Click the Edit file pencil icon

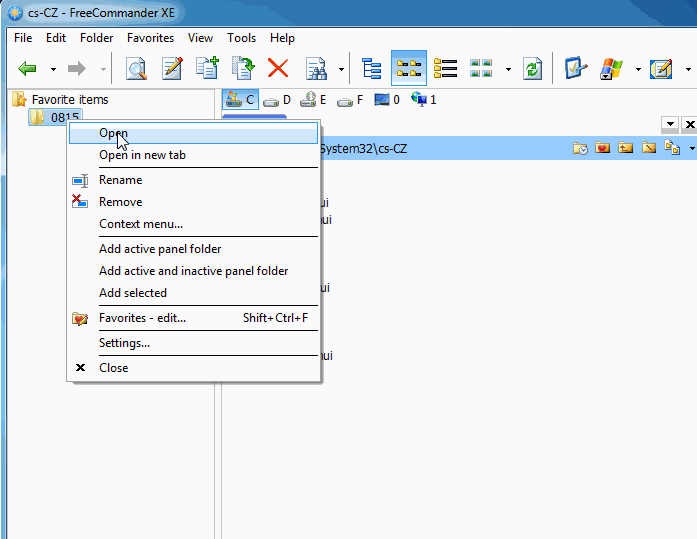coord(172,69)
